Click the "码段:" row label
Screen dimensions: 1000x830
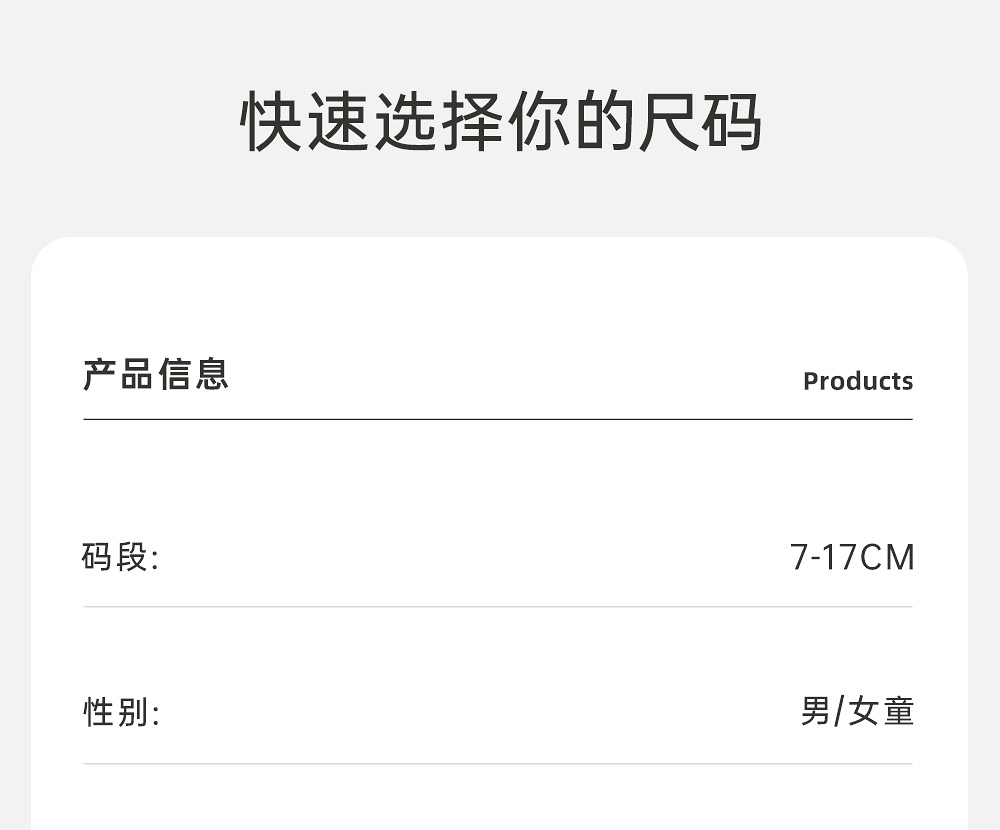pos(120,557)
